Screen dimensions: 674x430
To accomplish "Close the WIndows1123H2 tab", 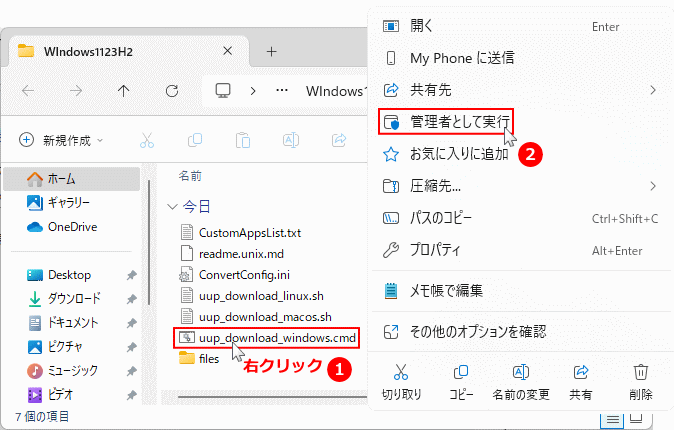I will pos(227,51).
